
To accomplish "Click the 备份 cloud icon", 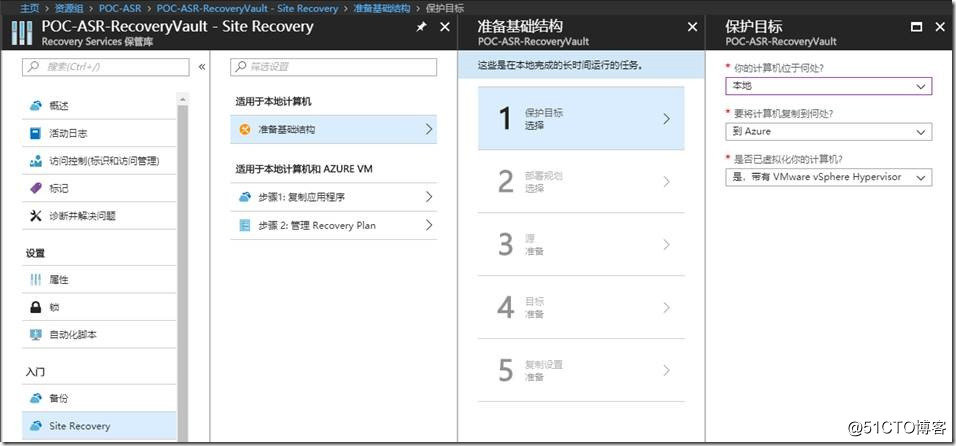I will [x=36, y=398].
